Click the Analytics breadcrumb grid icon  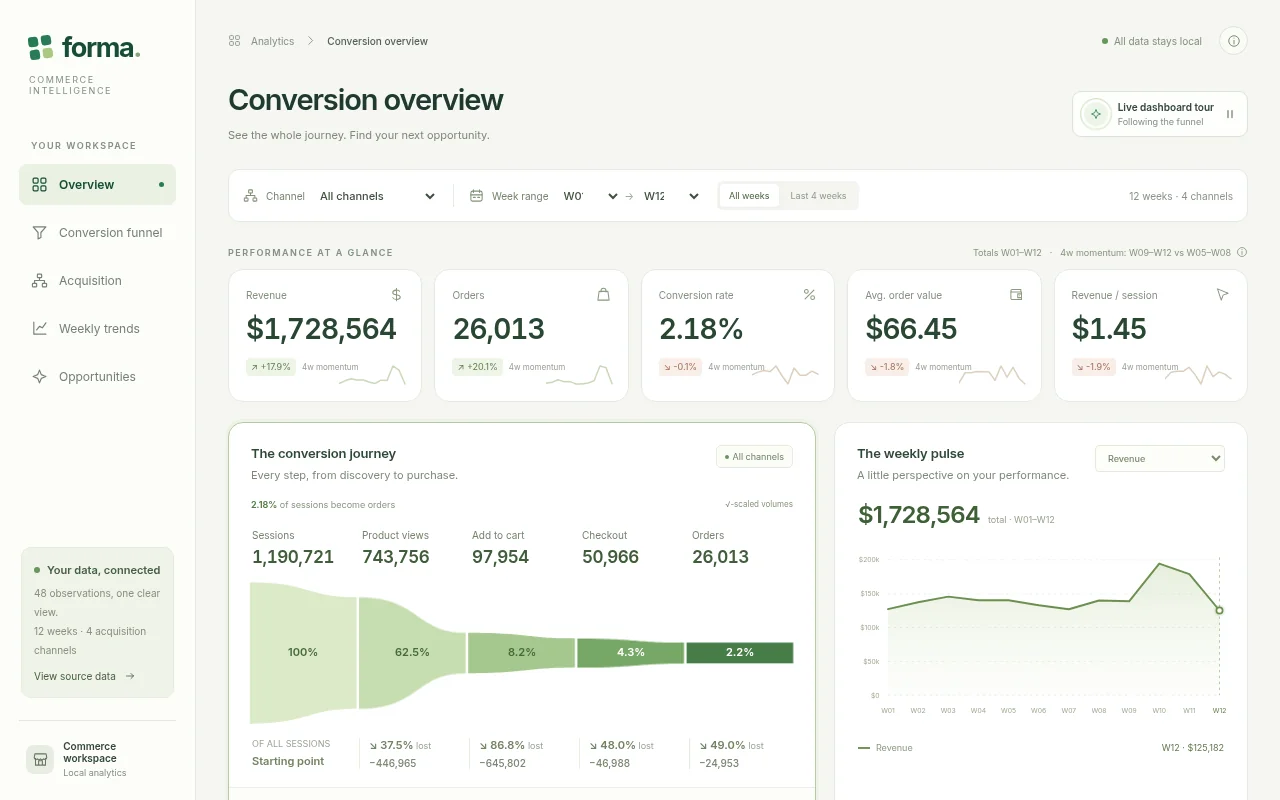pyautogui.click(x=235, y=41)
